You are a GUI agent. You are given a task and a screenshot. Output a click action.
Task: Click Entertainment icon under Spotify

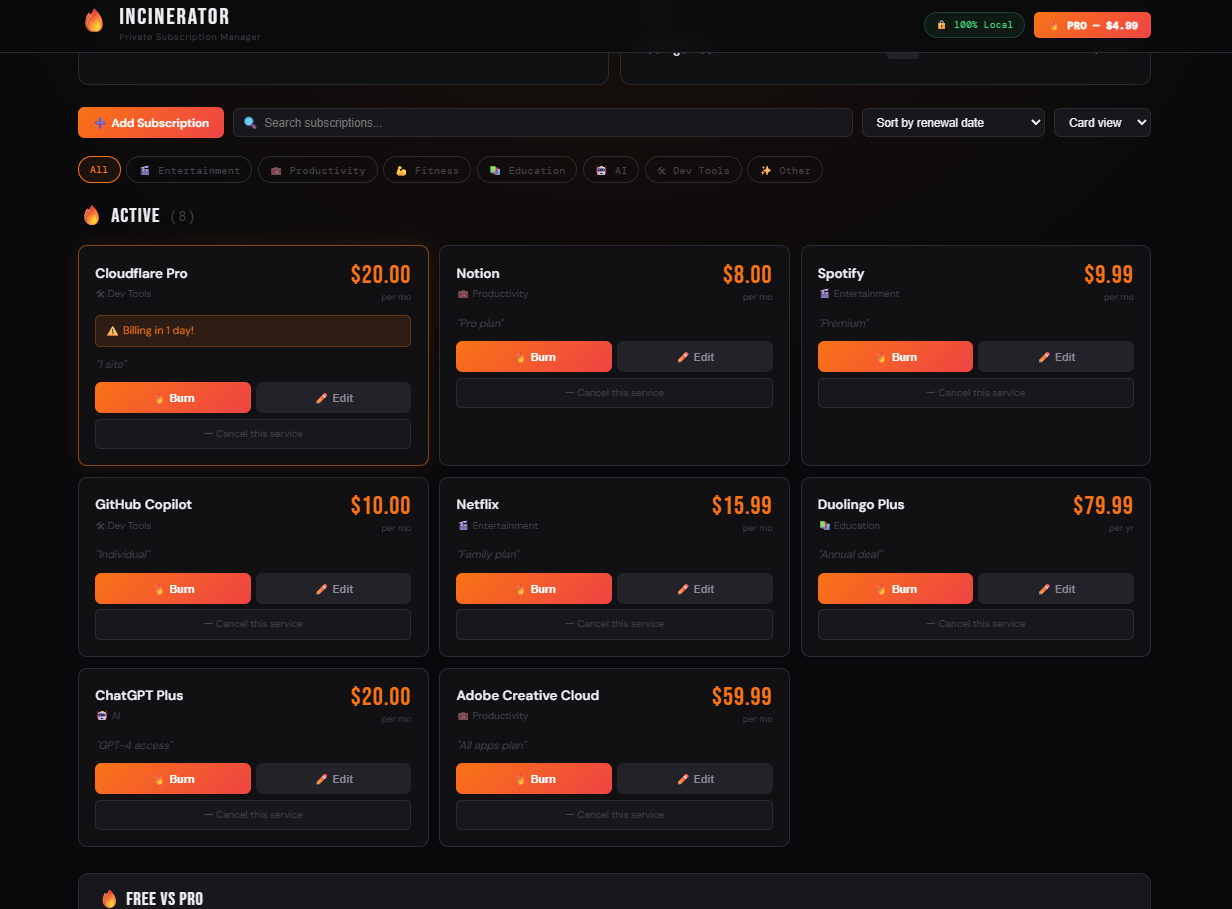coord(824,294)
